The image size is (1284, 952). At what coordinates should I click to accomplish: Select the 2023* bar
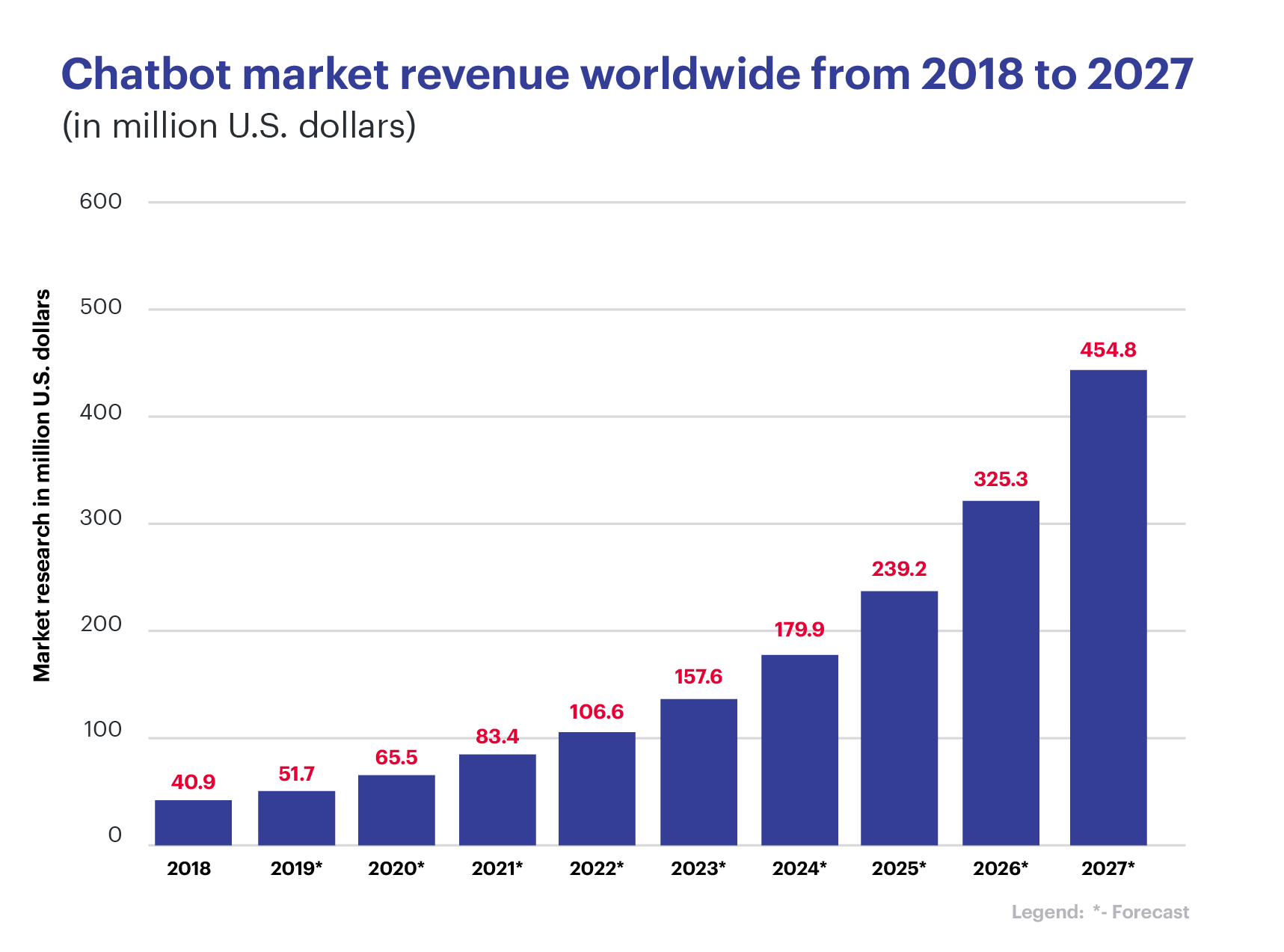tap(698, 773)
